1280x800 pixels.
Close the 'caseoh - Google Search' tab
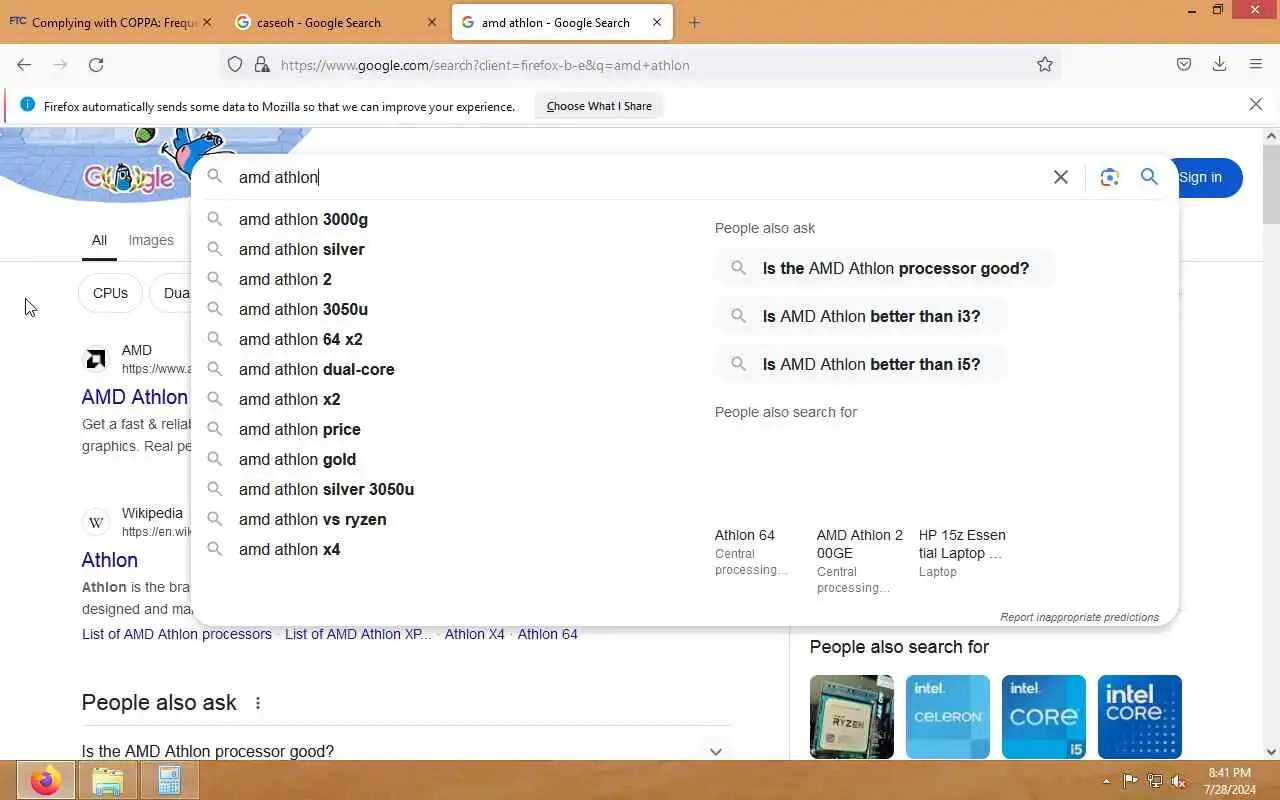click(432, 22)
